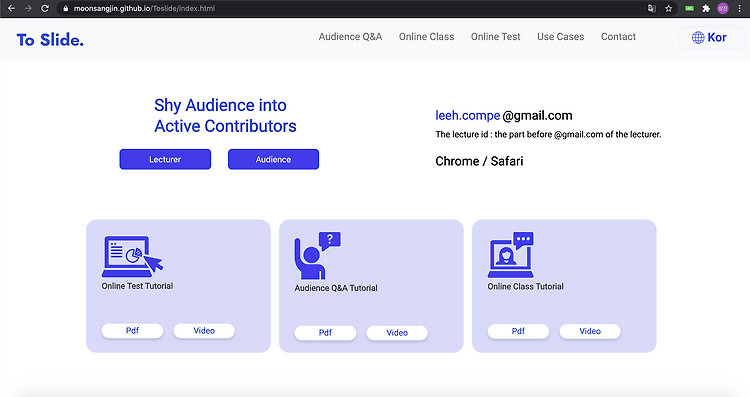Open the Audience Q&A nav item
Screen dimensions: 750x397
[350, 37]
